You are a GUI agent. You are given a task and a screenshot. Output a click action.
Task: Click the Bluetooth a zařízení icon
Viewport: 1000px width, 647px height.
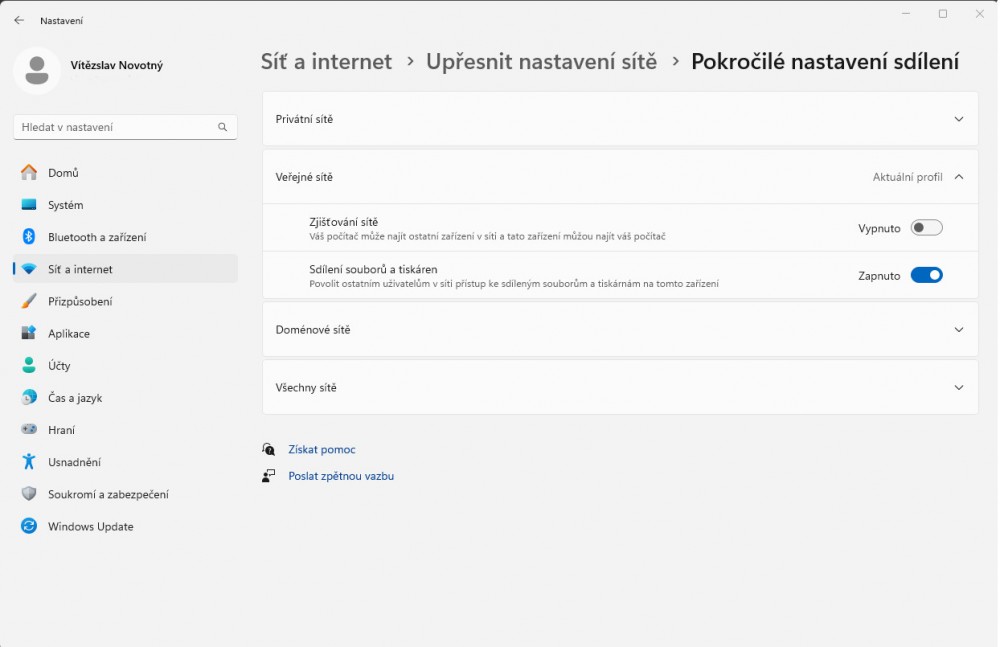[29, 237]
